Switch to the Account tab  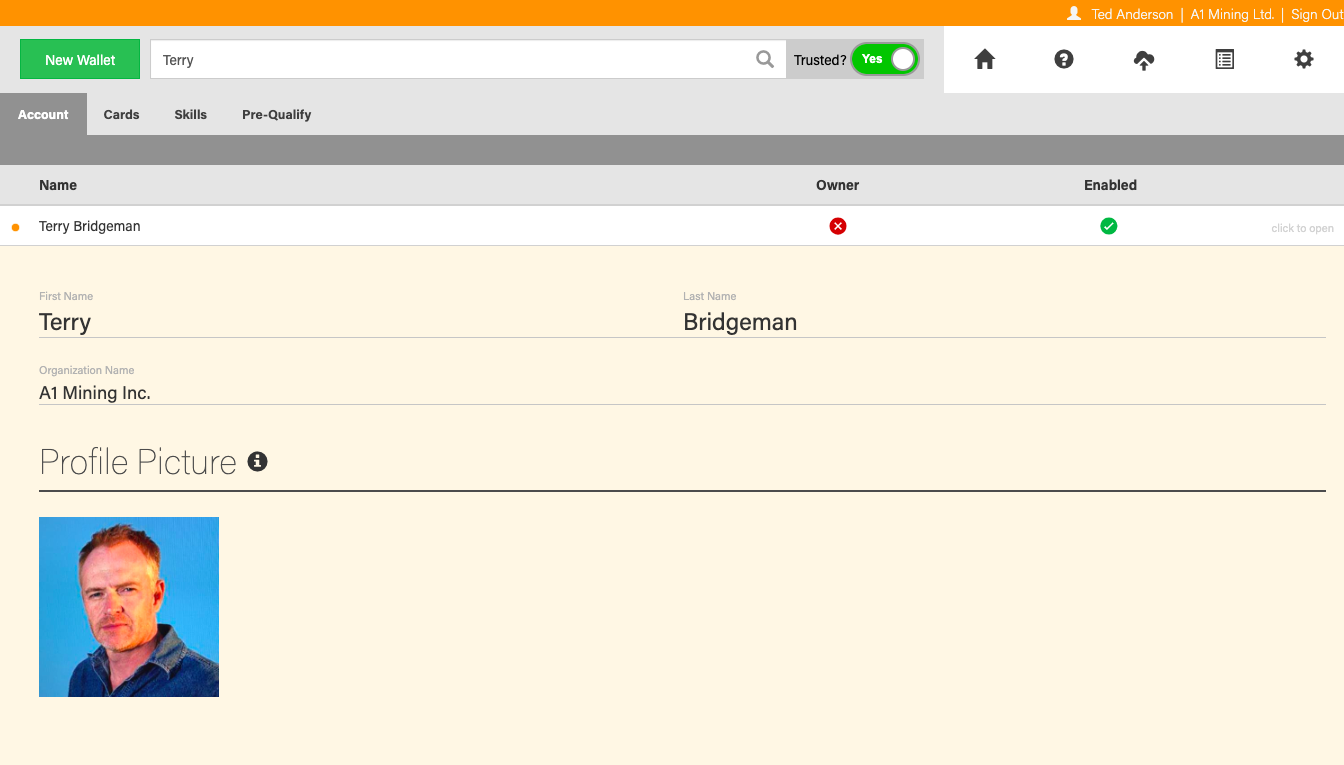[43, 114]
